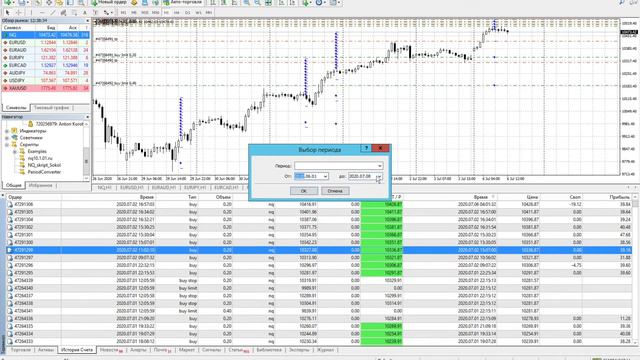Select the NQ_skript_Sokol script

click(x=44, y=165)
